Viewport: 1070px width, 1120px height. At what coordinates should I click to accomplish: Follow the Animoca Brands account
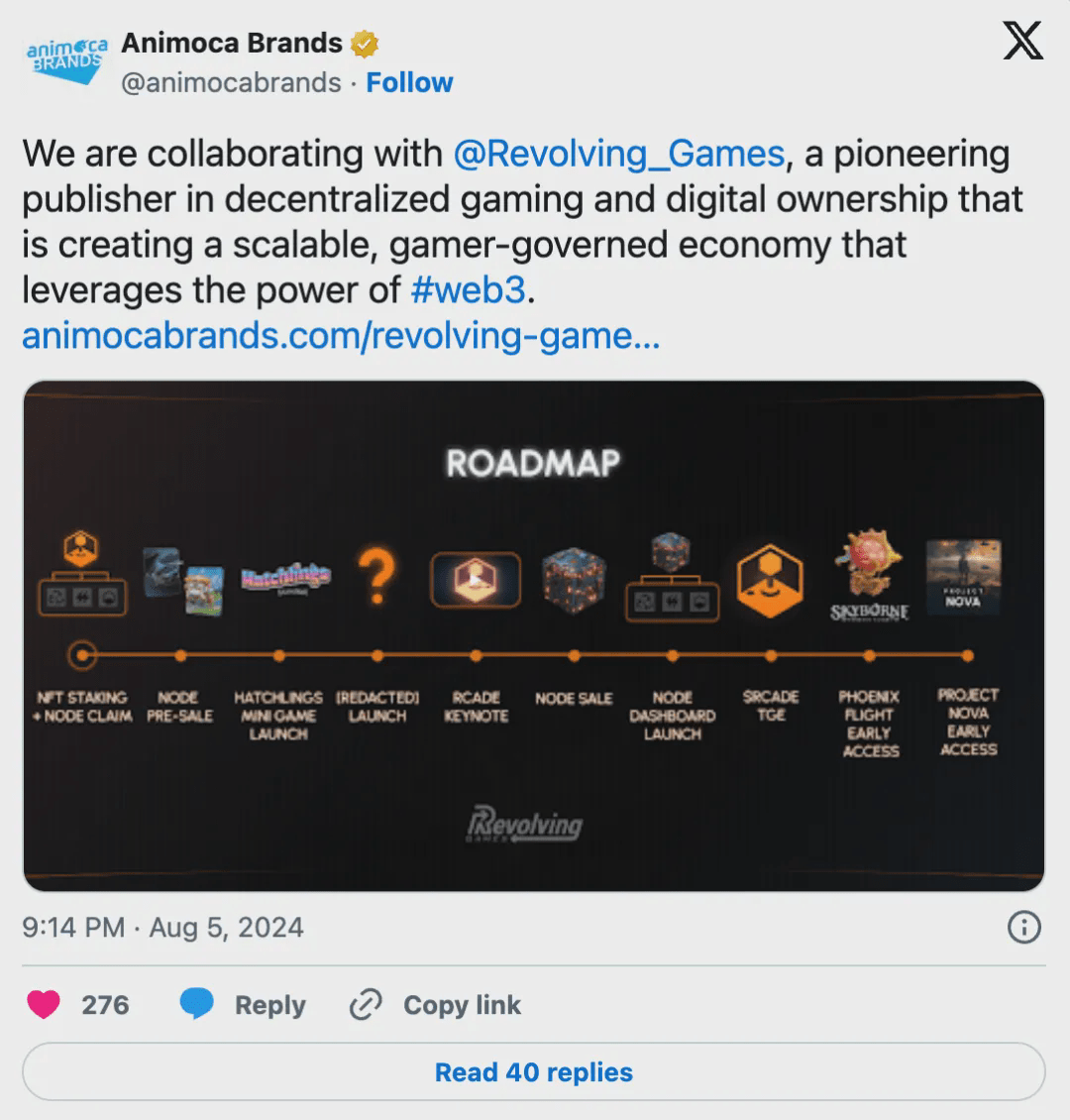click(409, 82)
